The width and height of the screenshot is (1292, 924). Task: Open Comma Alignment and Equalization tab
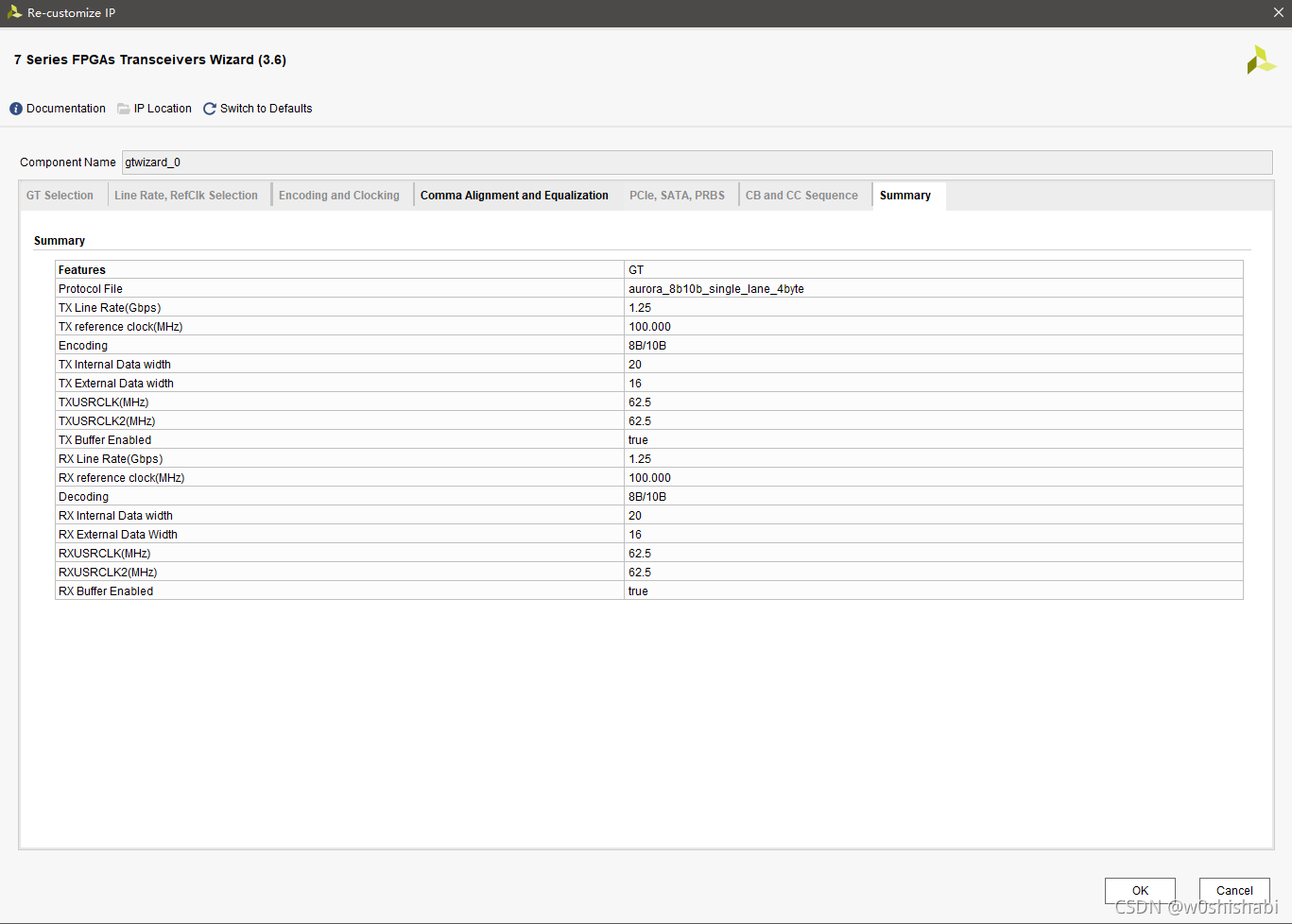coord(514,196)
